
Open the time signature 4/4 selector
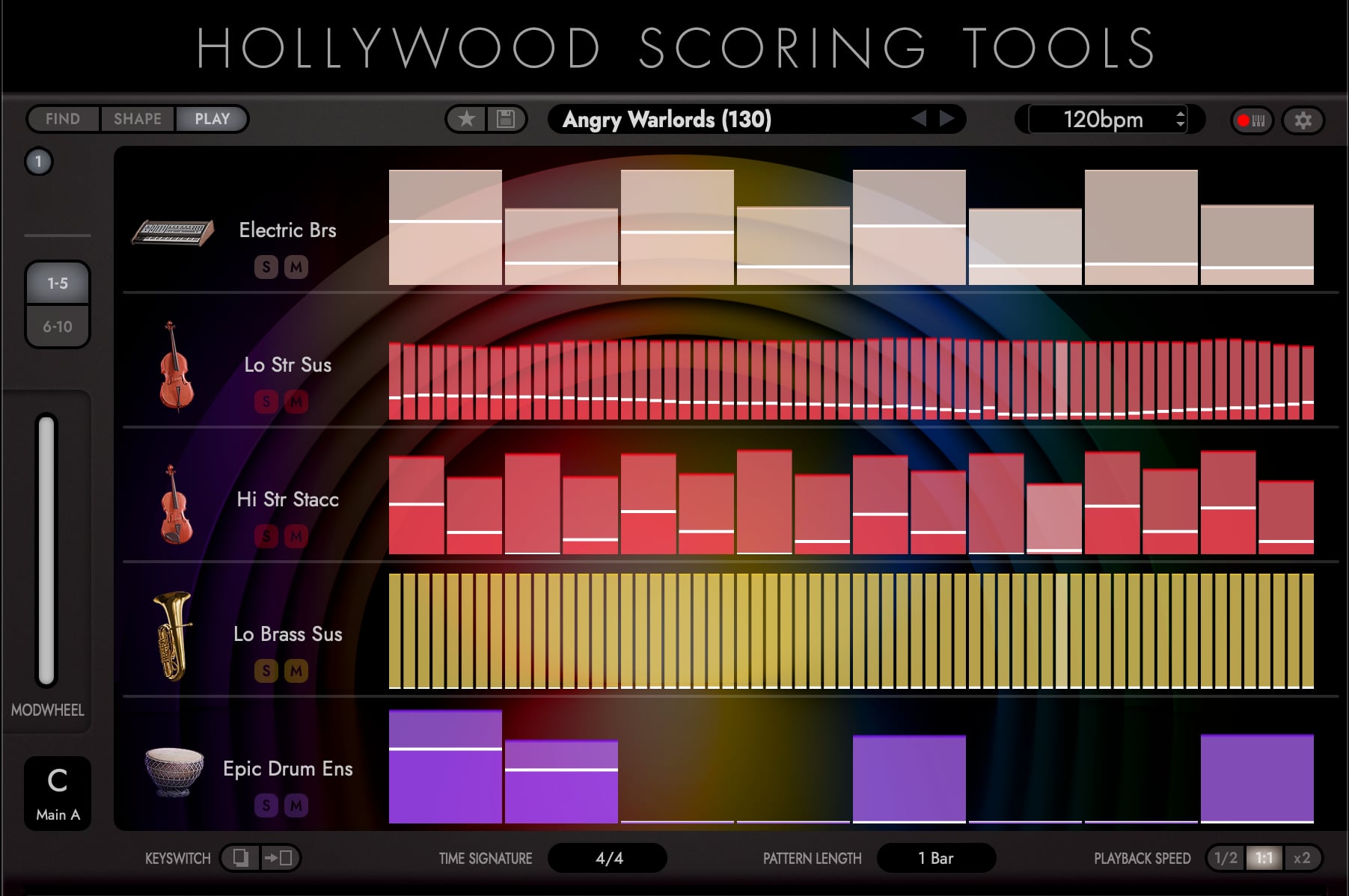click(608, 858)
